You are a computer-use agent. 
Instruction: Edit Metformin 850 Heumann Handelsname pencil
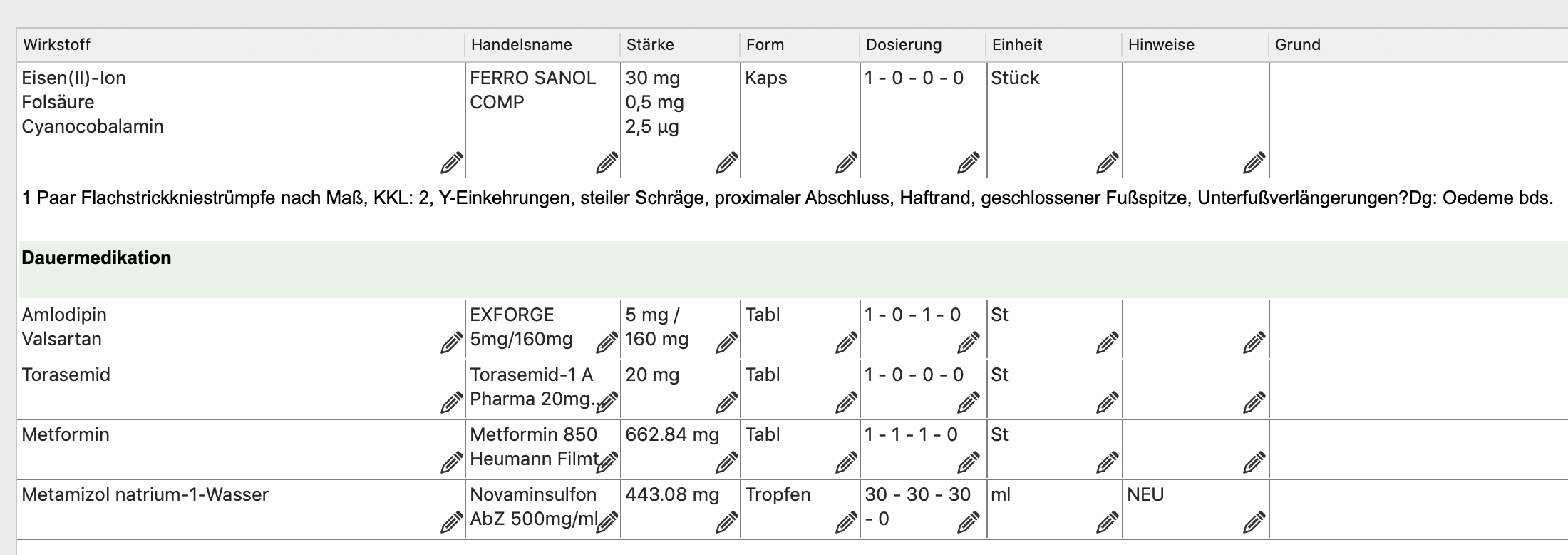607,463
